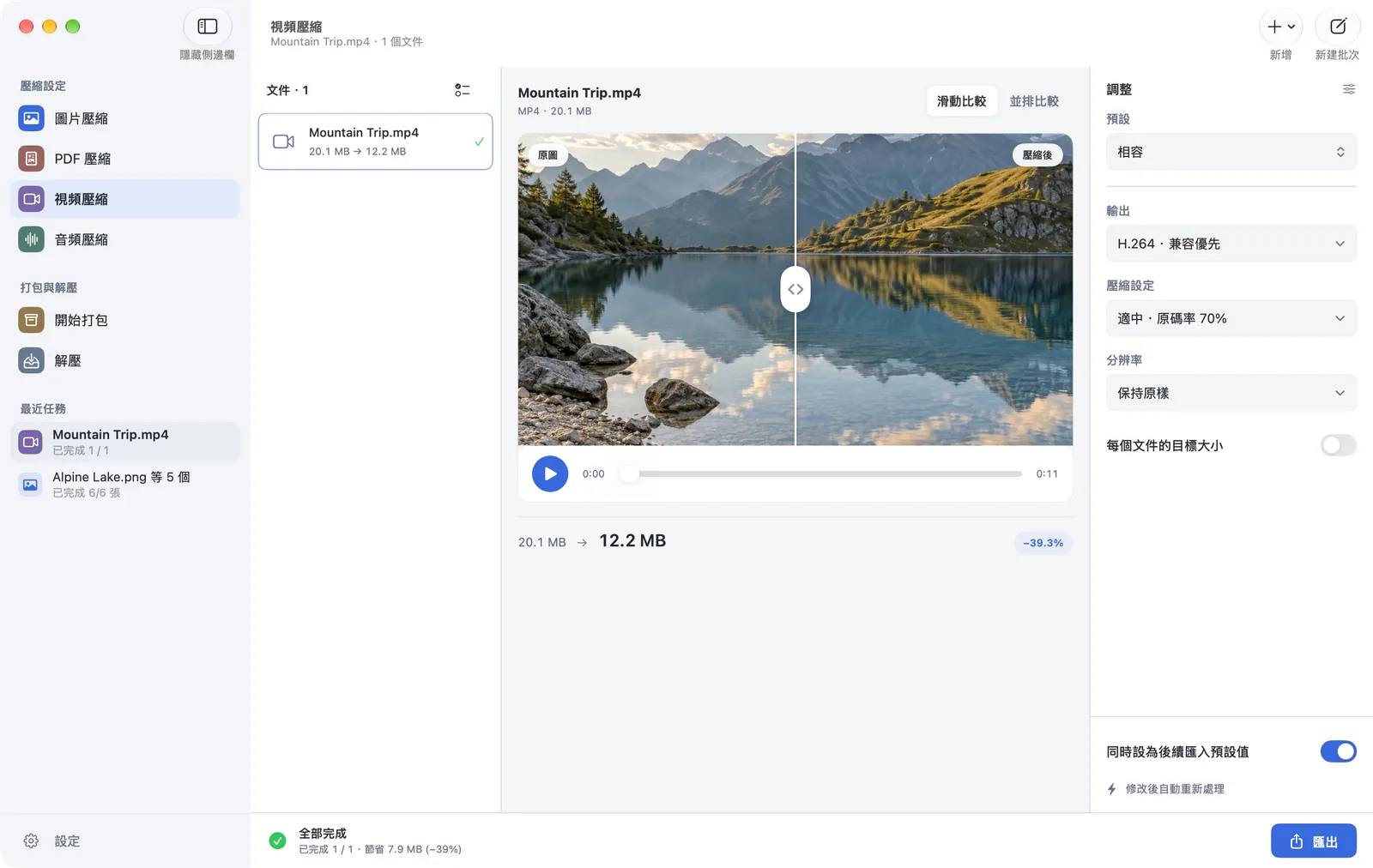This screenshot has height=868, width=1373.
Task: Open the 調整 panel sliders icon
Action: (x=1349, y=89)
